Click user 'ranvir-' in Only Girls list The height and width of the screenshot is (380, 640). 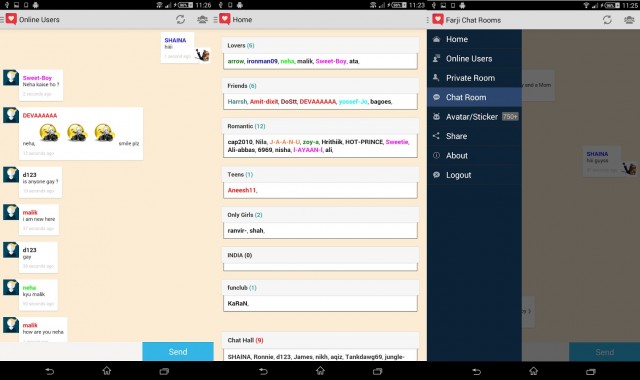pyautogui.click(x=237, y=231)
